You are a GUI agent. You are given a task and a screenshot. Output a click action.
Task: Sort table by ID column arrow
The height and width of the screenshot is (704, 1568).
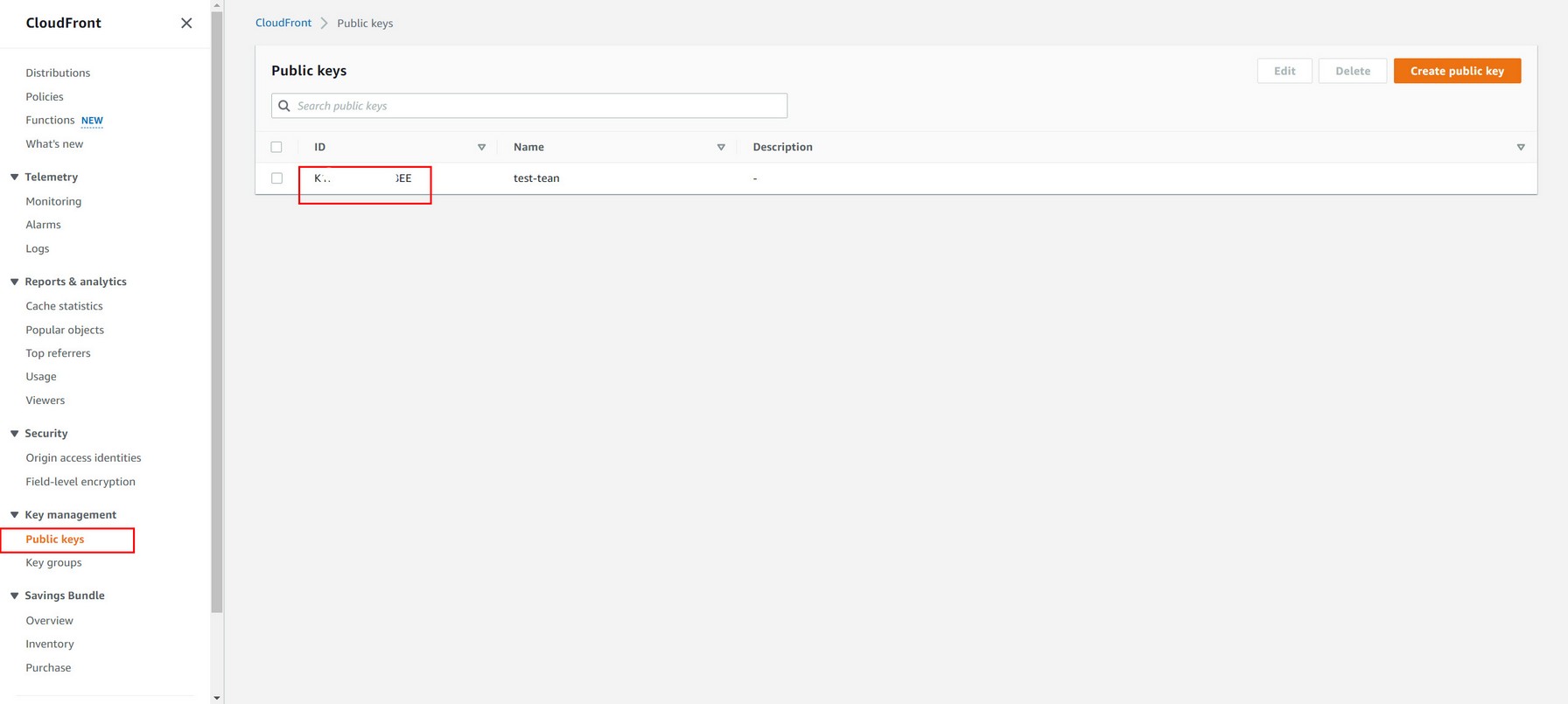pos(481,147)
